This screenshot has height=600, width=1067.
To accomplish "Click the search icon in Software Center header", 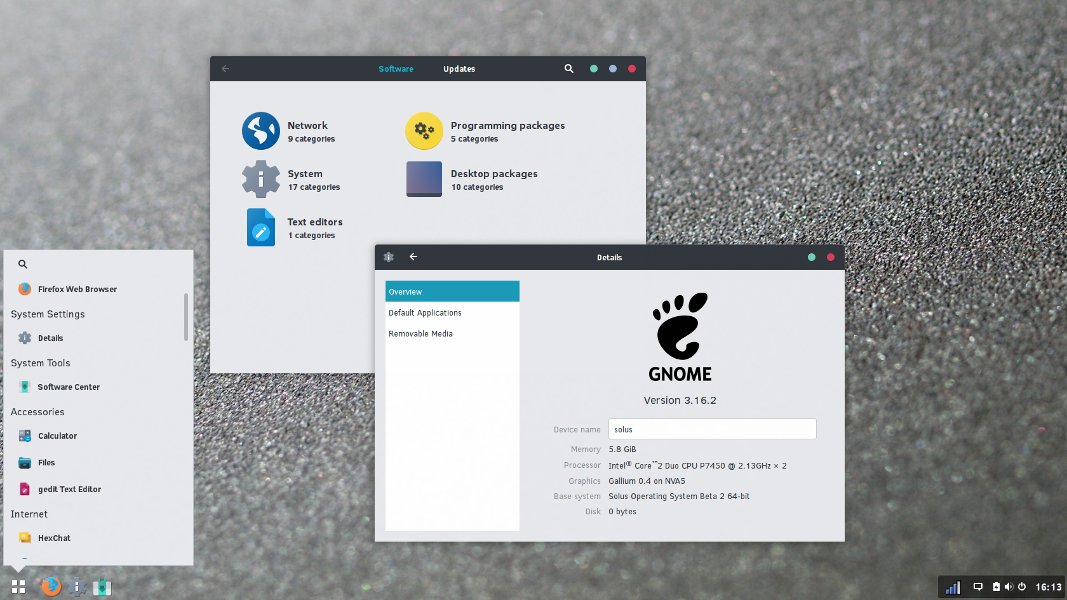I will click(569, 69).
